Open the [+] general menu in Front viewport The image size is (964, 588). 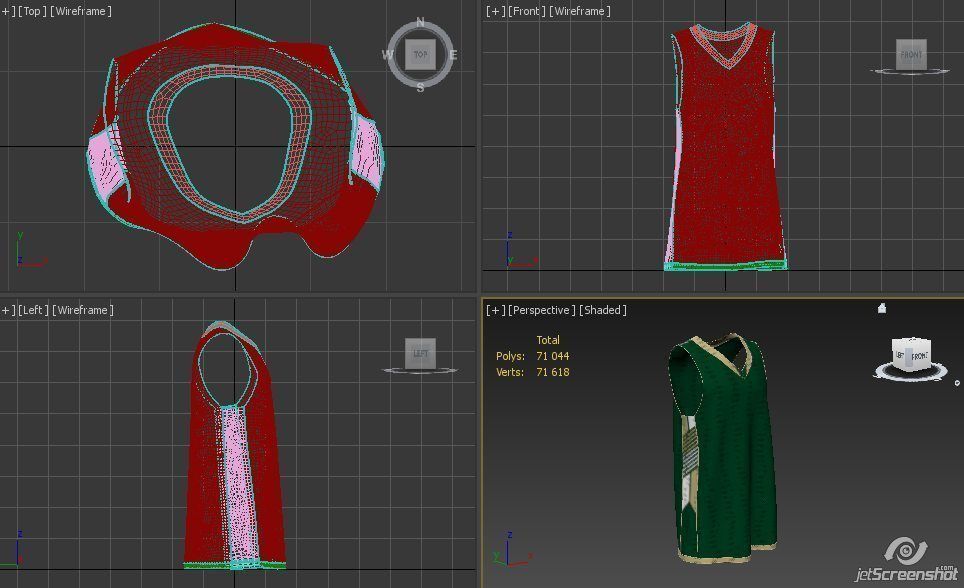pos(496,11)
